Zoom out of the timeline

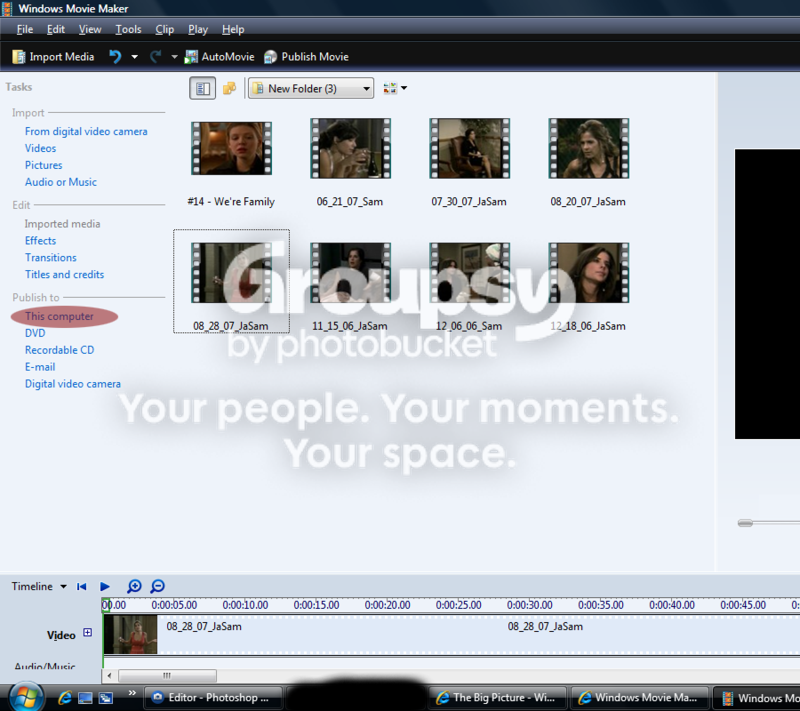point(158,587)
